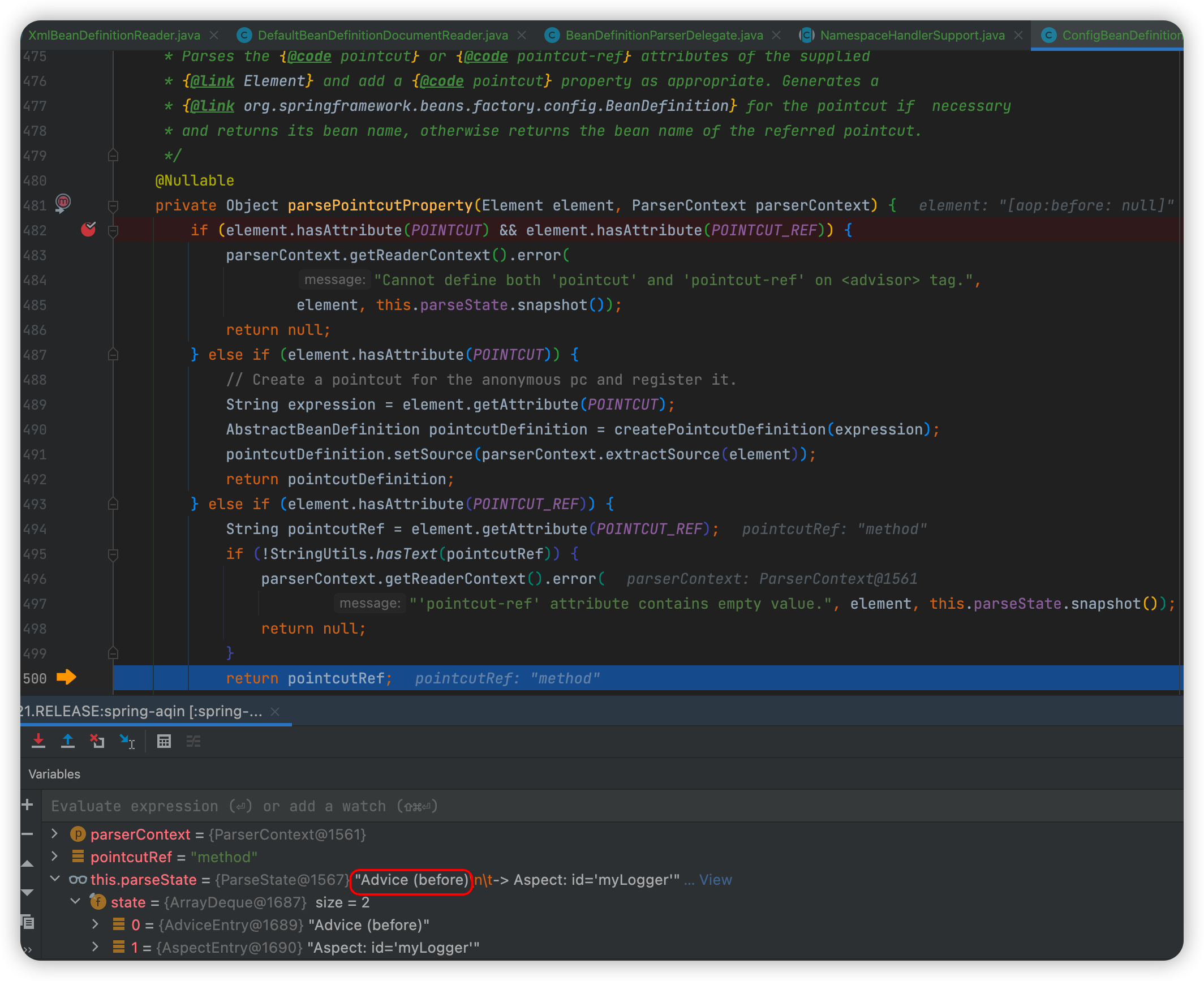
Task: Click the Drop Frame debugger icon
Action: (97, 741)
